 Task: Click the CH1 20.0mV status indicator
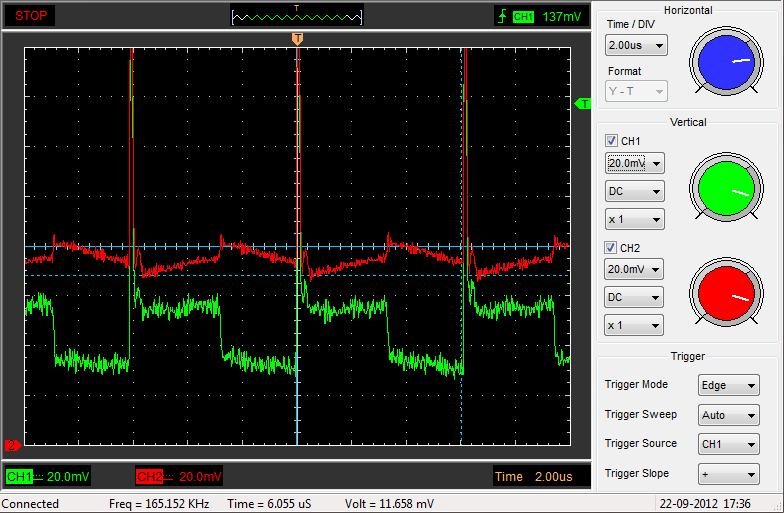tap(49, 476)
